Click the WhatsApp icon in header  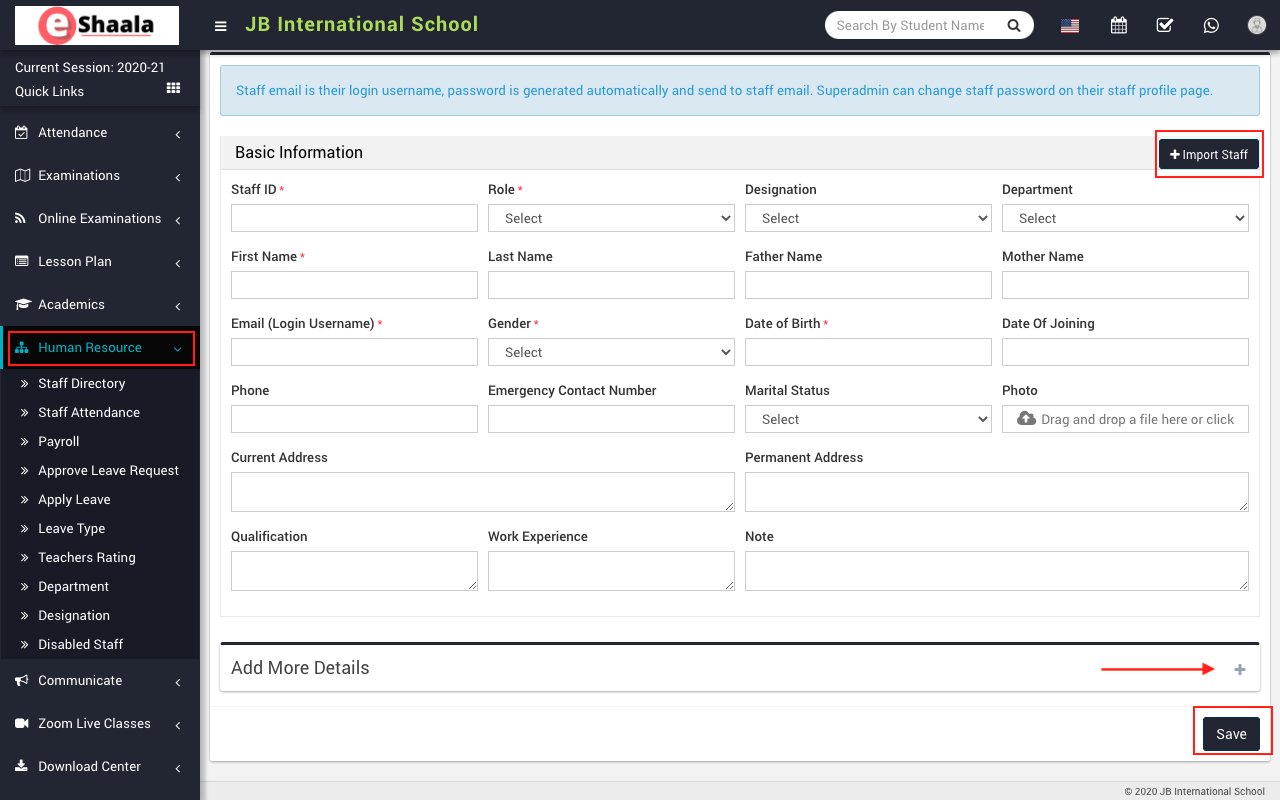pyautogui.click(x=1211, y=26)
